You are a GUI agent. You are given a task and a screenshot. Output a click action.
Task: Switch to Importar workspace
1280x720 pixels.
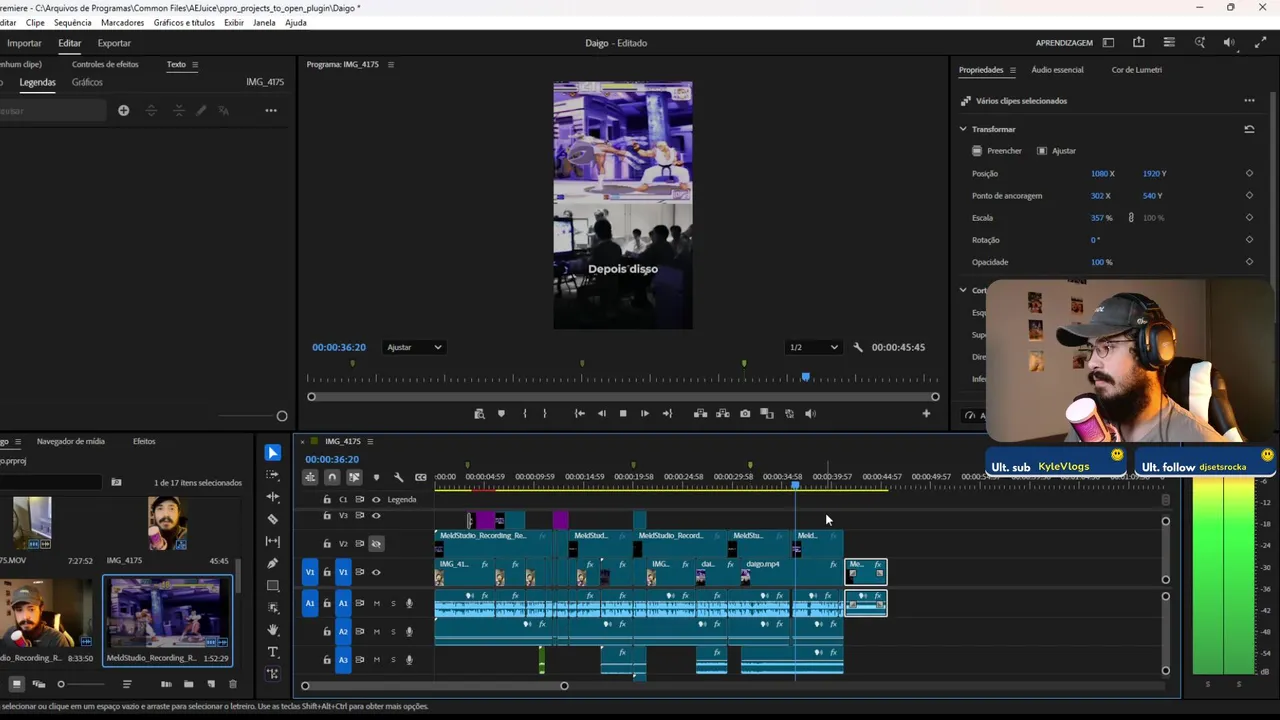point(24,43)
